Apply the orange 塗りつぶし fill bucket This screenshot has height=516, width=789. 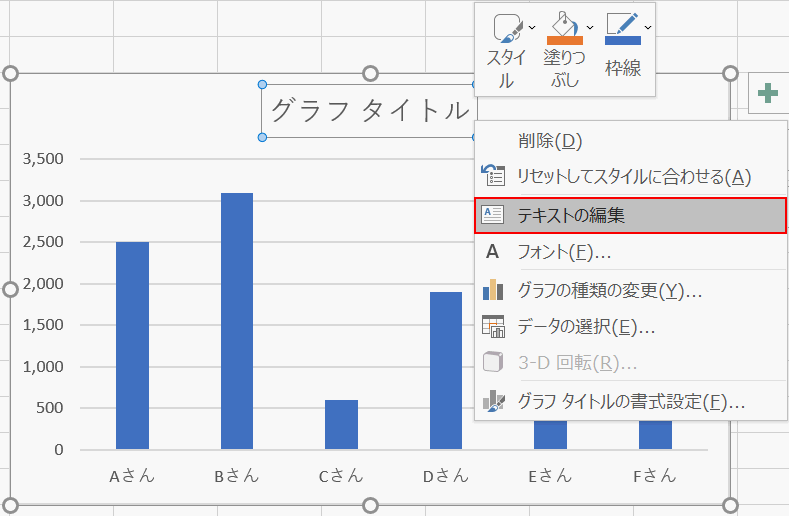(x=565, y=28)
